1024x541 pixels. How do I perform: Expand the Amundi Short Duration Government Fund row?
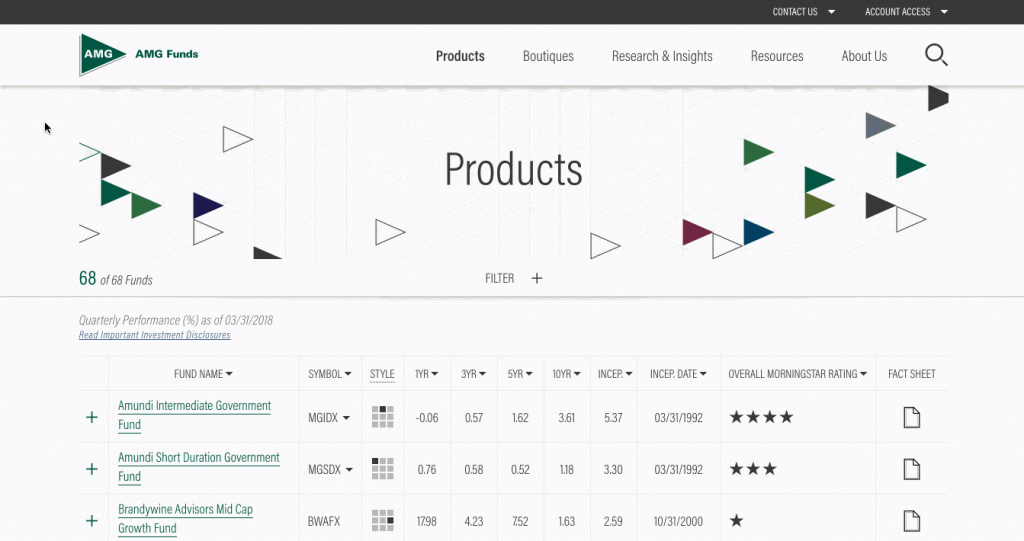click(92, 469)
